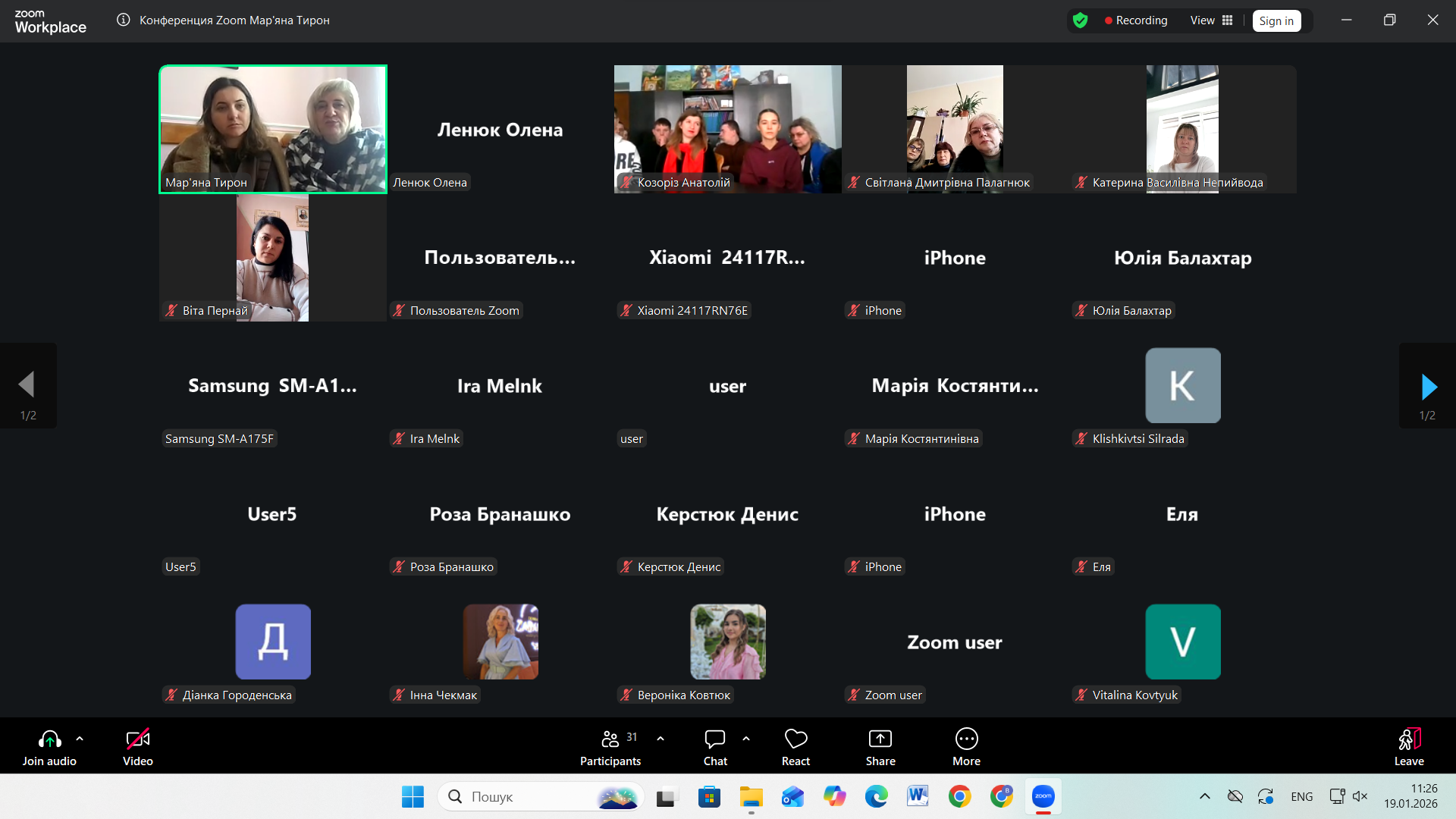Click the Windows taskbar search field

[x=541, y=796]
